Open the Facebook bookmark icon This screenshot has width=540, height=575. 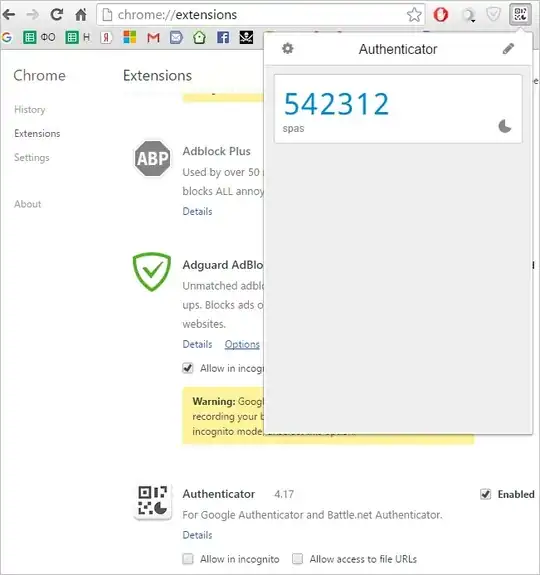click(x=223, y=37)
